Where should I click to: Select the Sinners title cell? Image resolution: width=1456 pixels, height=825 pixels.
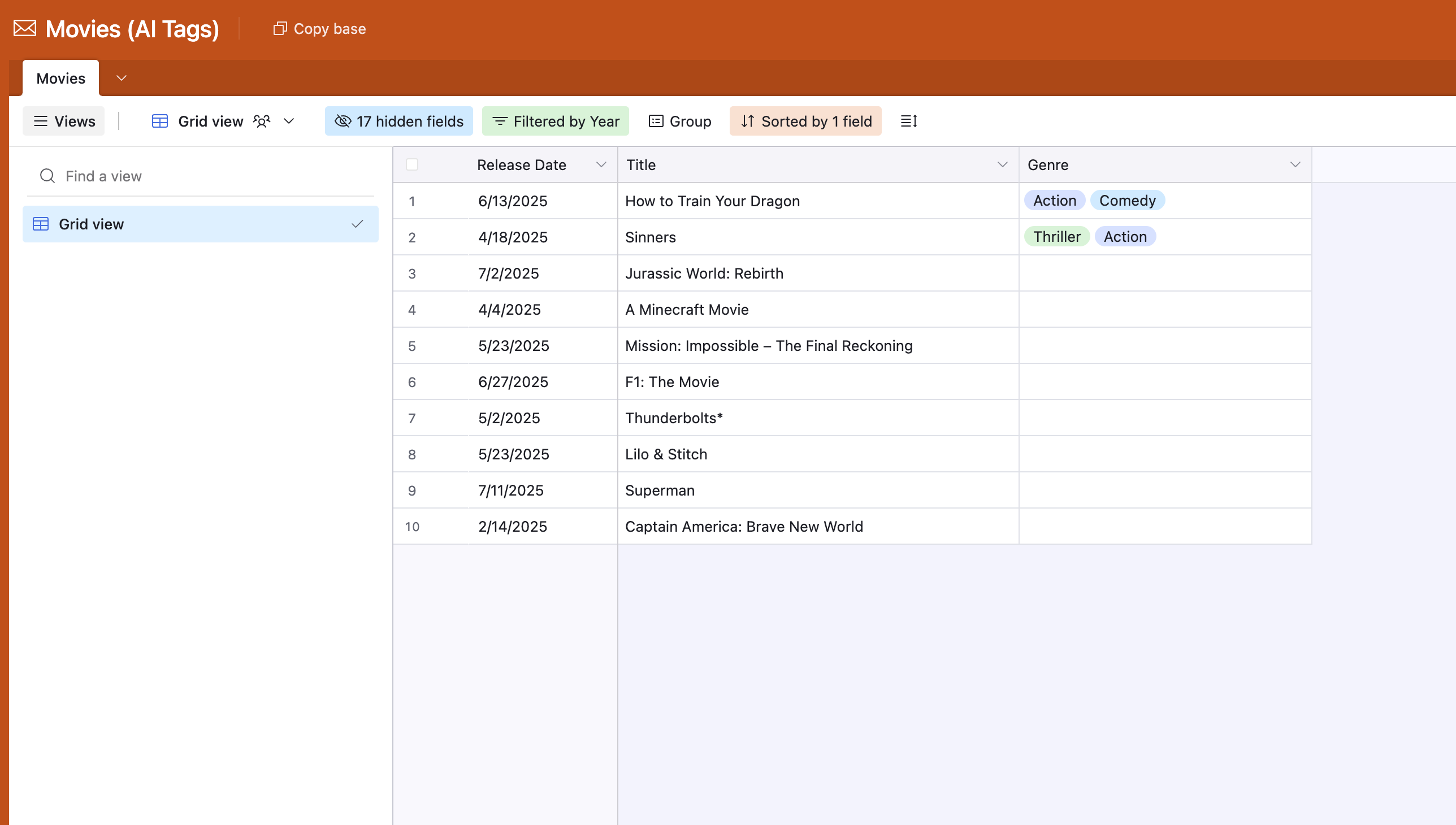coord(818,237)
